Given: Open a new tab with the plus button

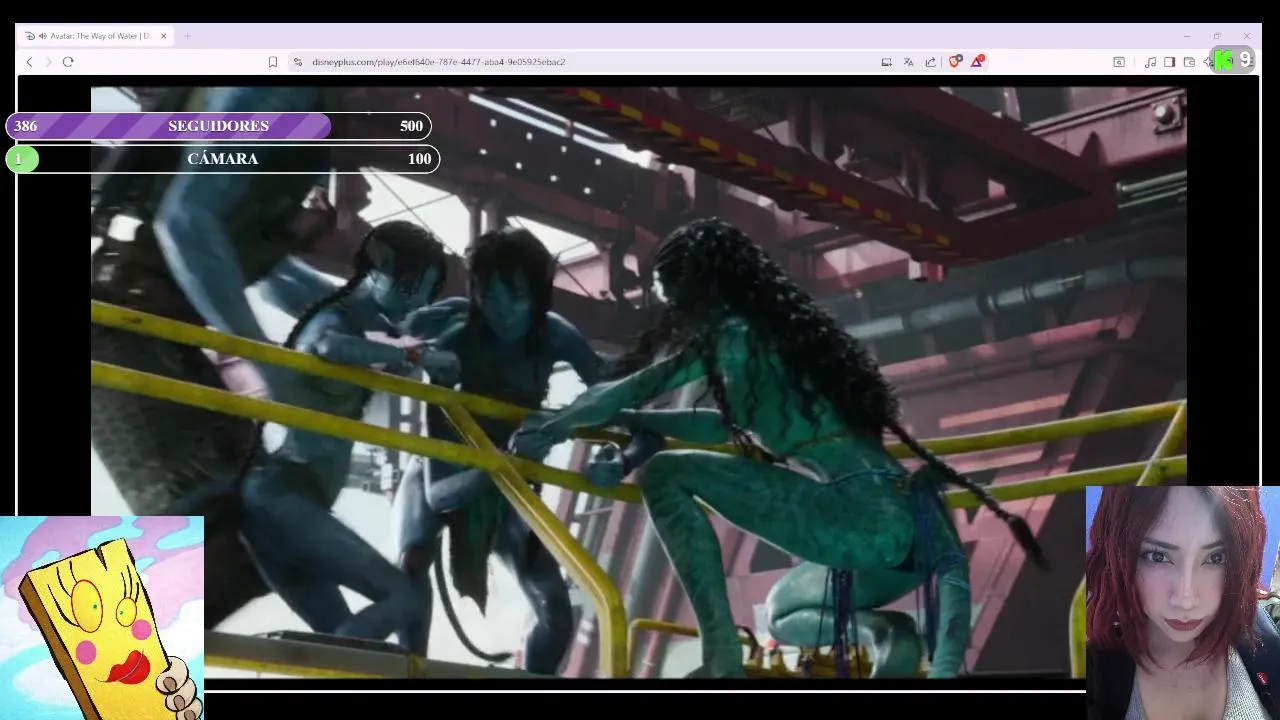Looking at the screenshot, I should 187,36.
